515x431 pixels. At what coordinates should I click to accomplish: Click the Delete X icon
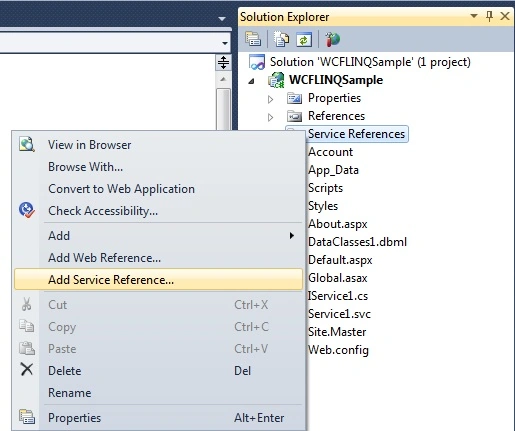(x=27, y=369)
